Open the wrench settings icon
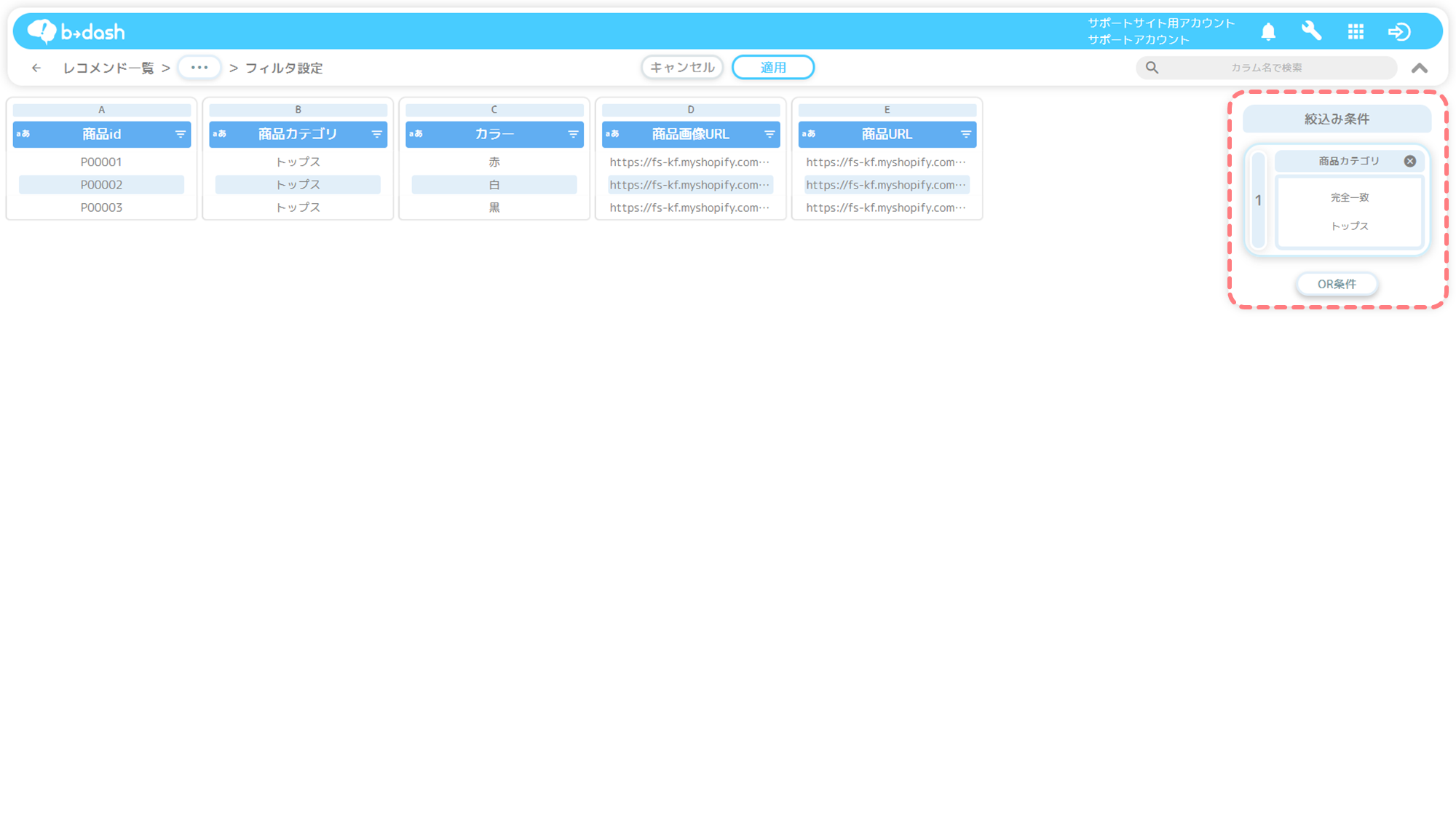 coord(1311,31)
